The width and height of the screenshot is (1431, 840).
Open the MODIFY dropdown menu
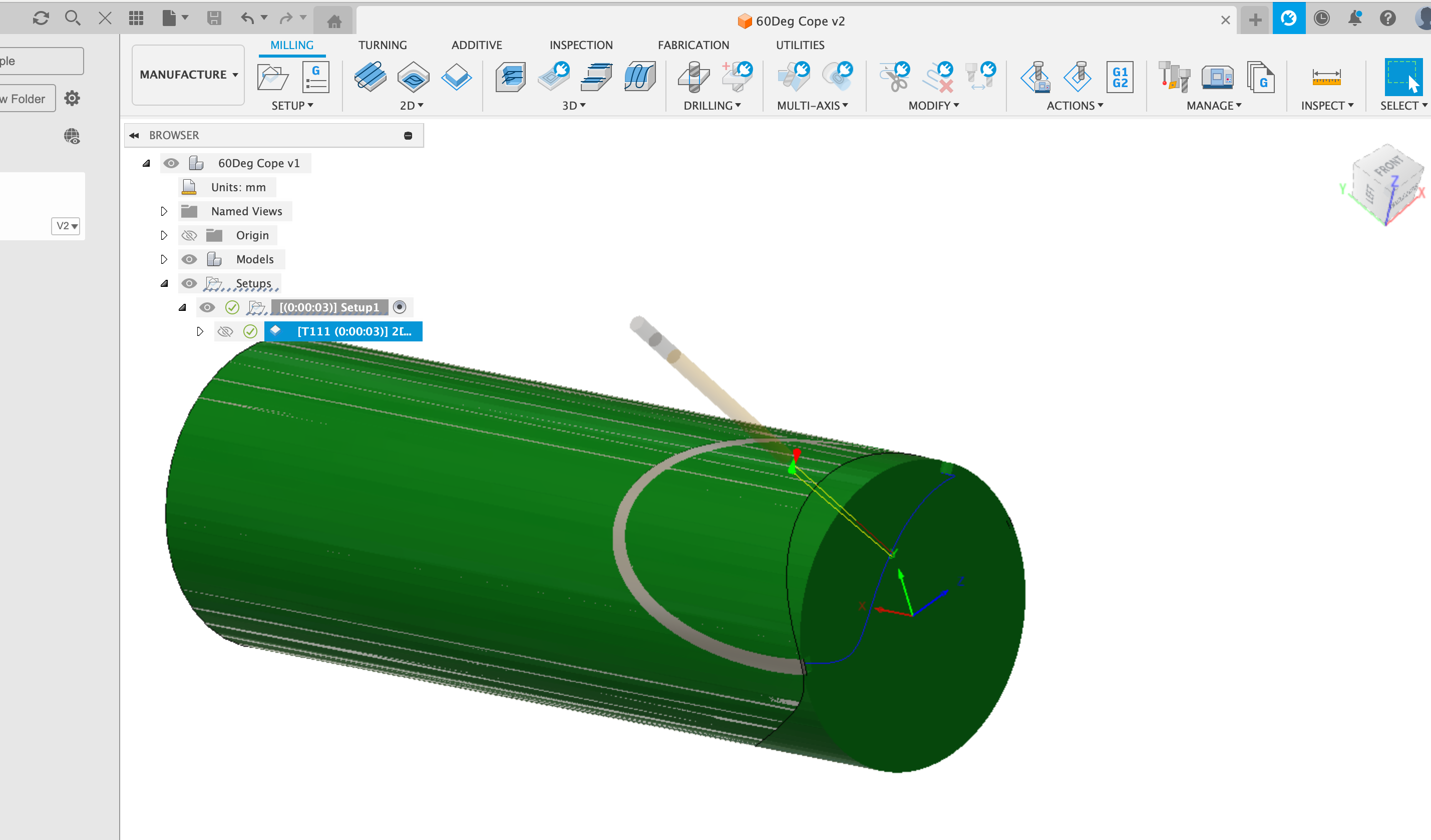(934, 106)
